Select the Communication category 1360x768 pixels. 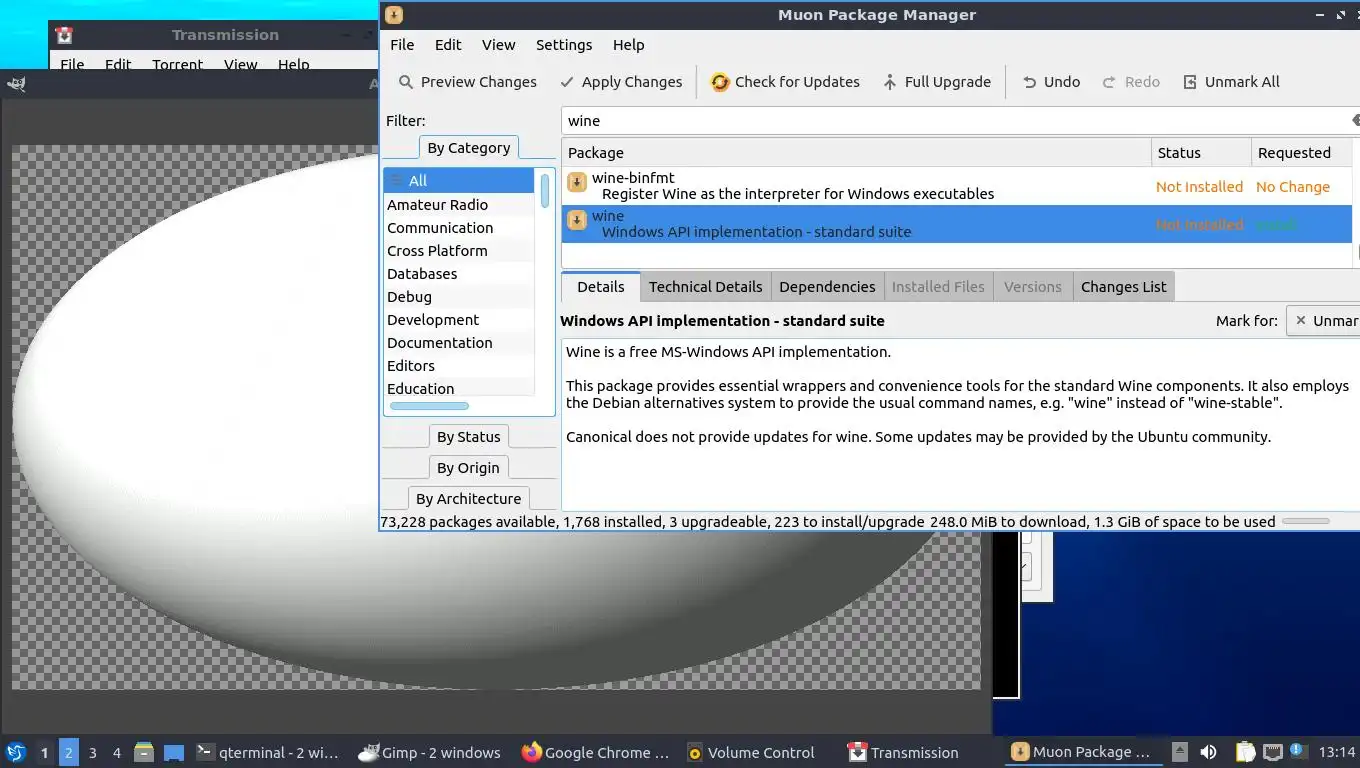[459, 228]
